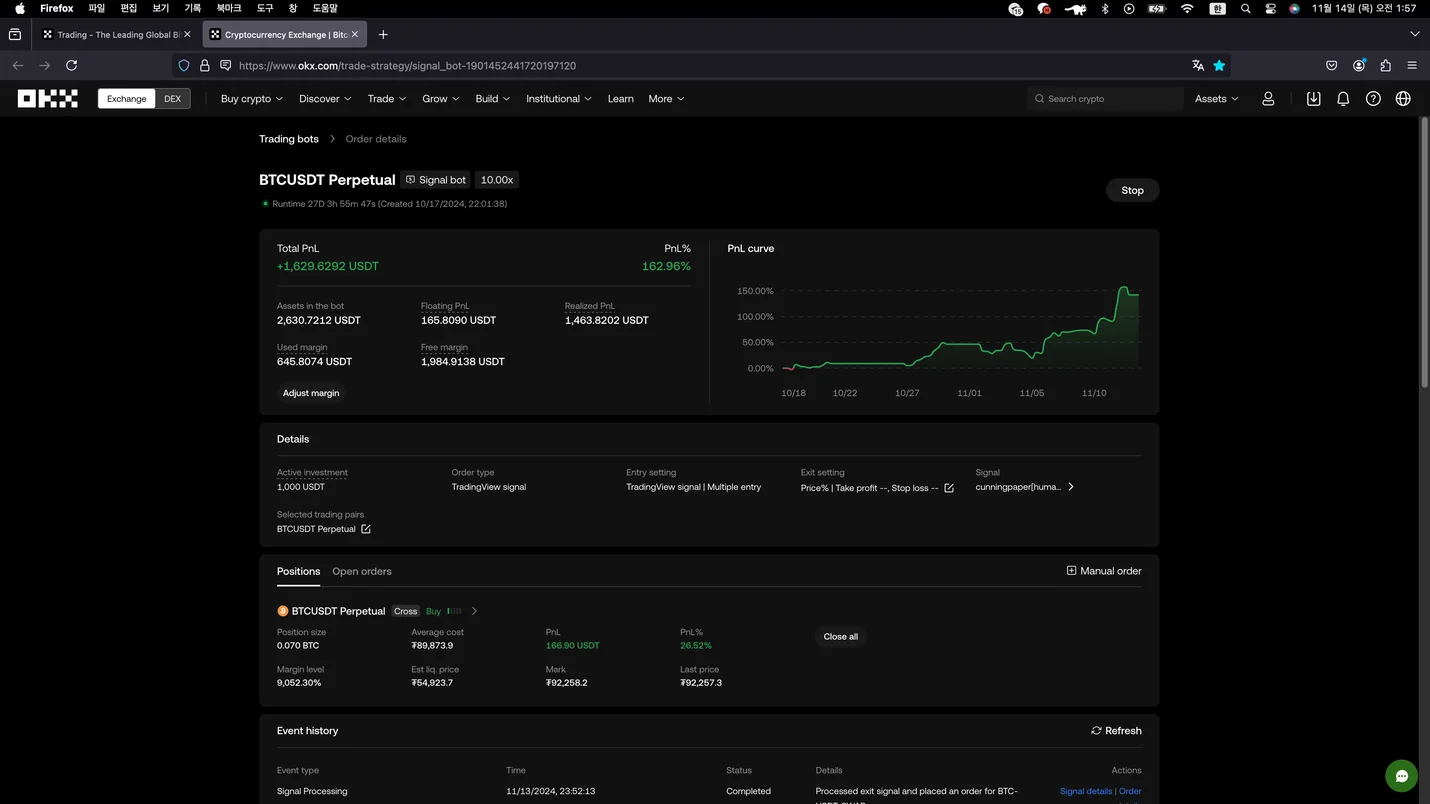Click the Signal bot tag
This screenshot has height=804, width=1430.
coord(436,180)
